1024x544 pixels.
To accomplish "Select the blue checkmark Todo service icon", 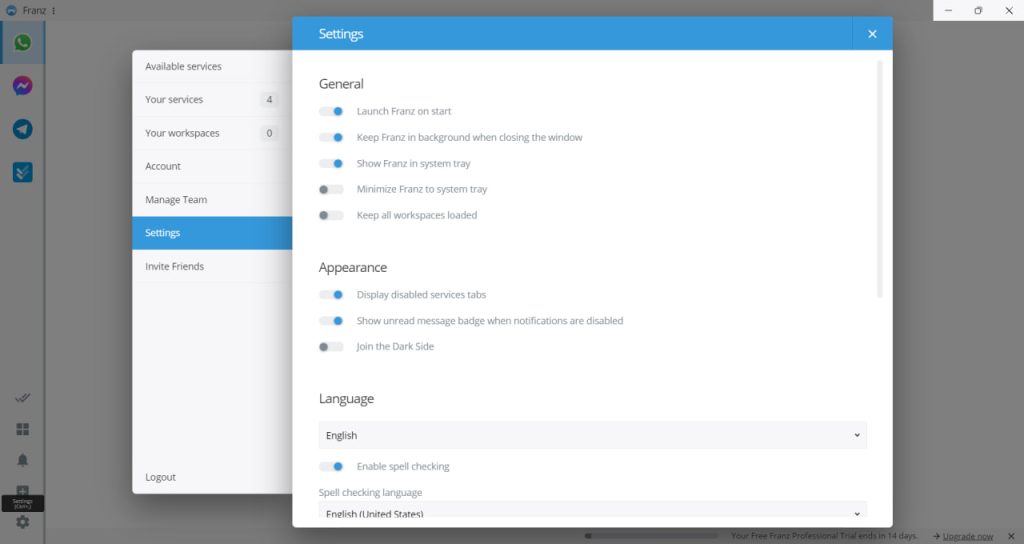I will pyautogui.click(x=22, y=172).
